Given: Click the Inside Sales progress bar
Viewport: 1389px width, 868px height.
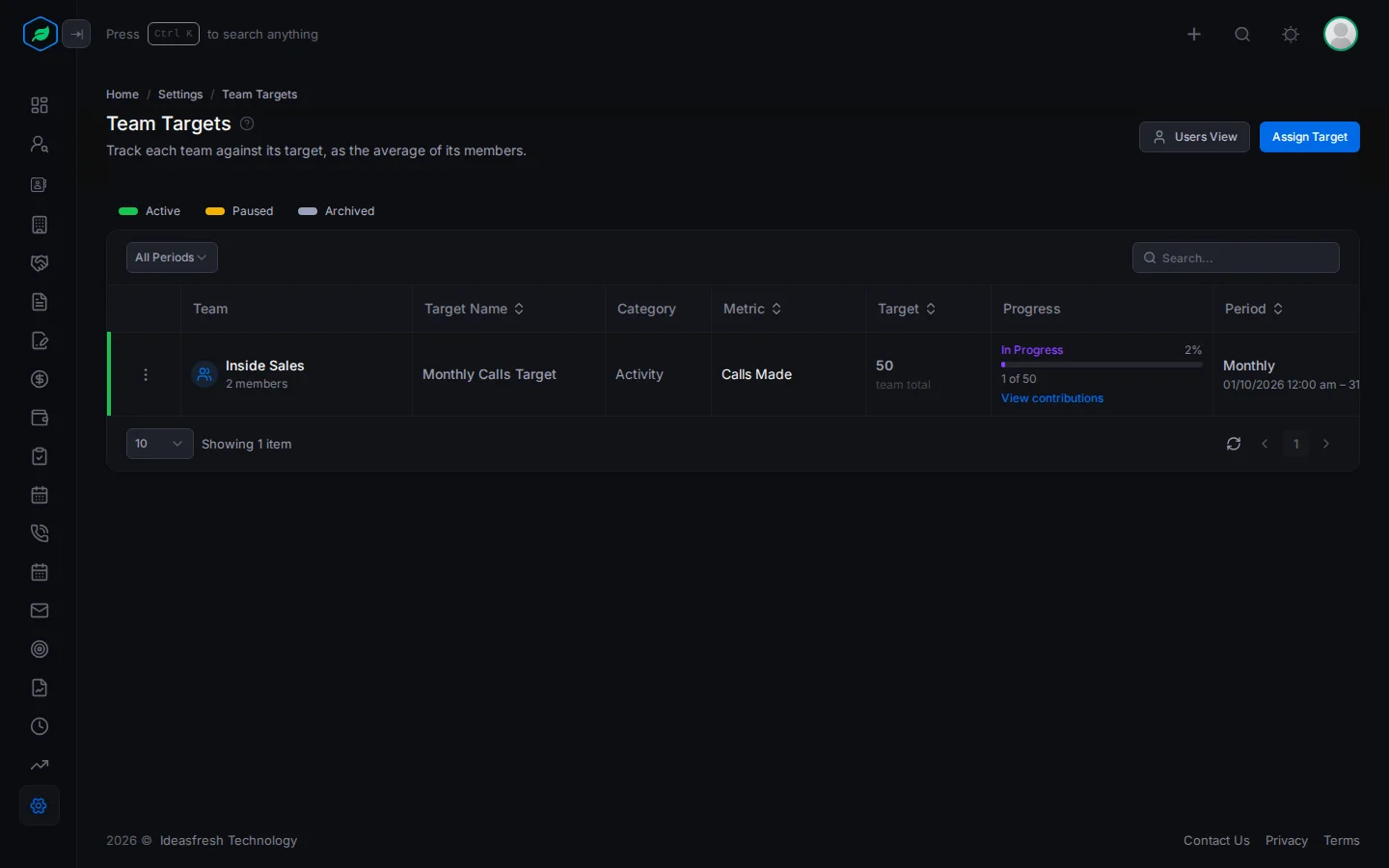Looking at the screenshot, I should (x=1102, y=365).
